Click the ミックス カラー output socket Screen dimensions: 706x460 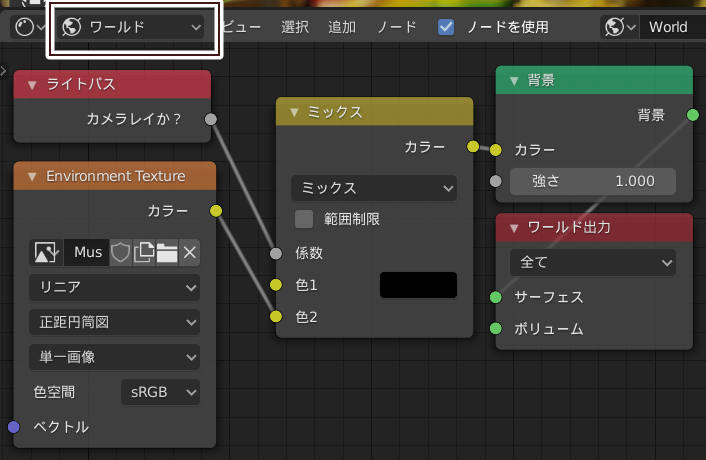point(473,146)
